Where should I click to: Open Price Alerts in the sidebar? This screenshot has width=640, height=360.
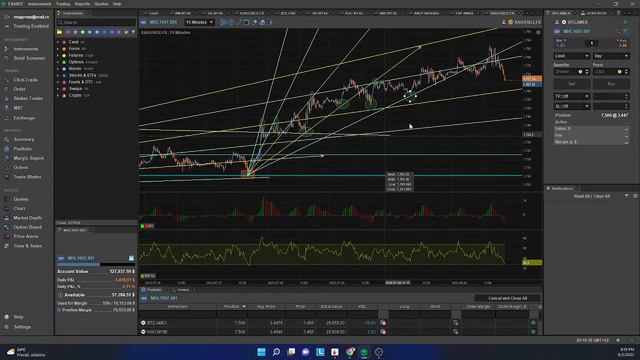26,237
